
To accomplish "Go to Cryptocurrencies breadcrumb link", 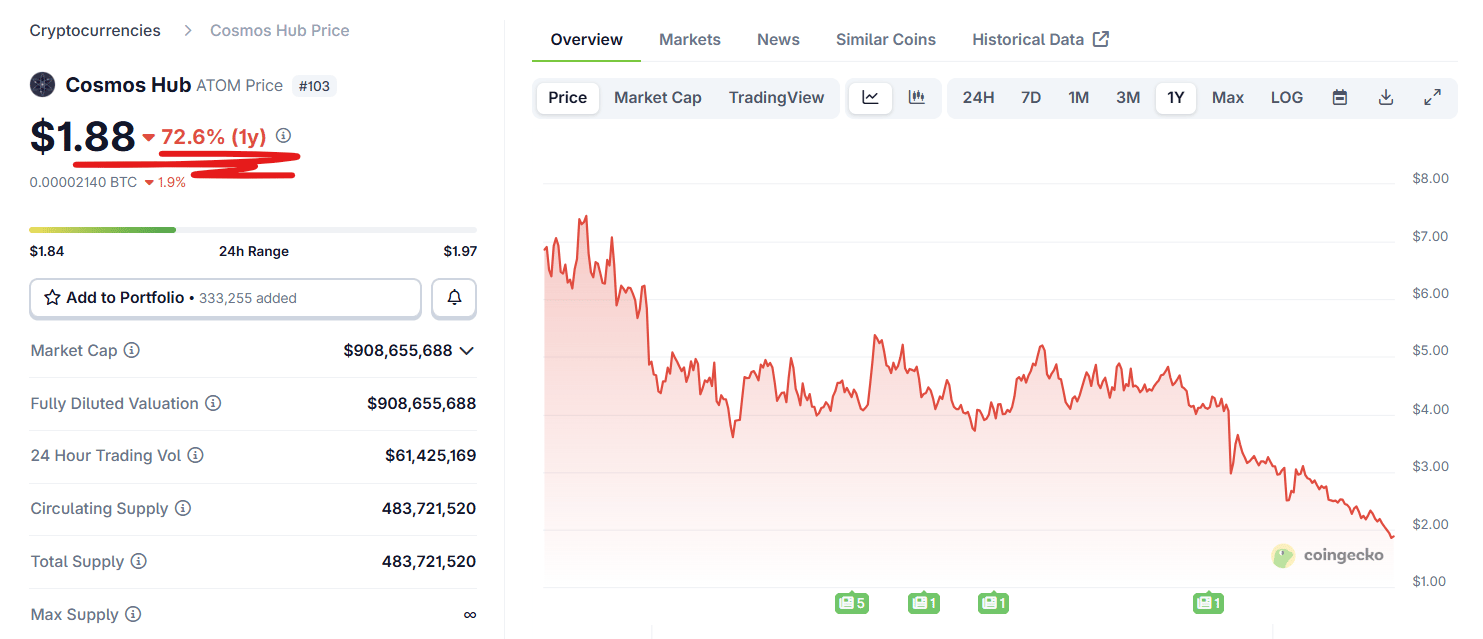I will pyautogui.click(x=95, y=30).
